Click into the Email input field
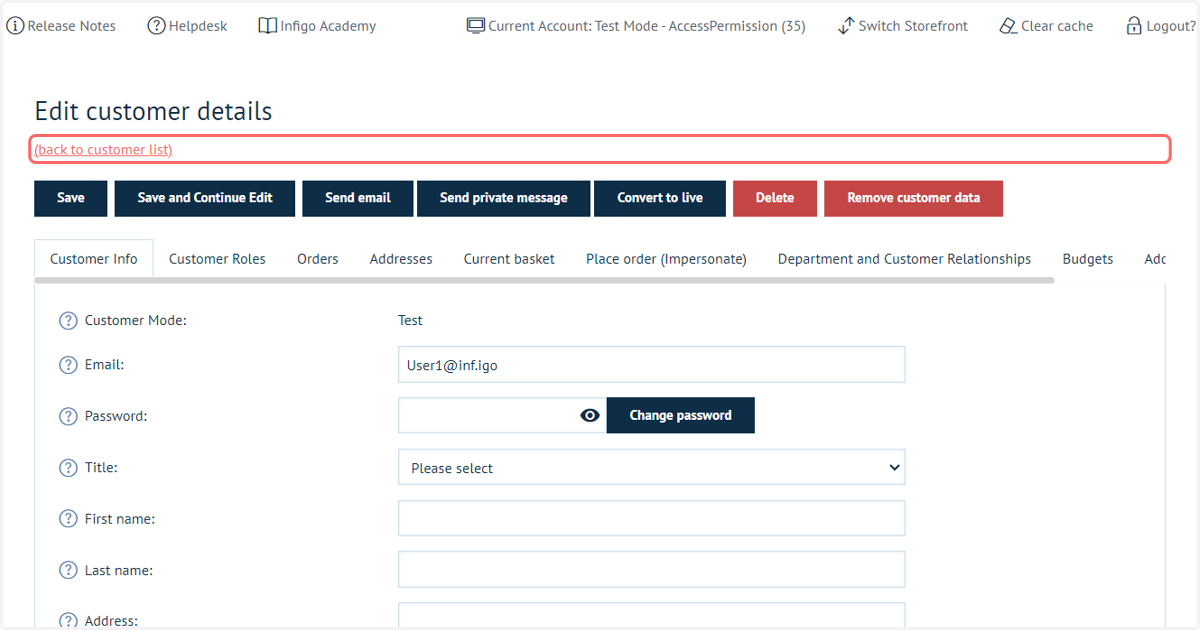The image size is (1200, 630). (x=652, y=365)
